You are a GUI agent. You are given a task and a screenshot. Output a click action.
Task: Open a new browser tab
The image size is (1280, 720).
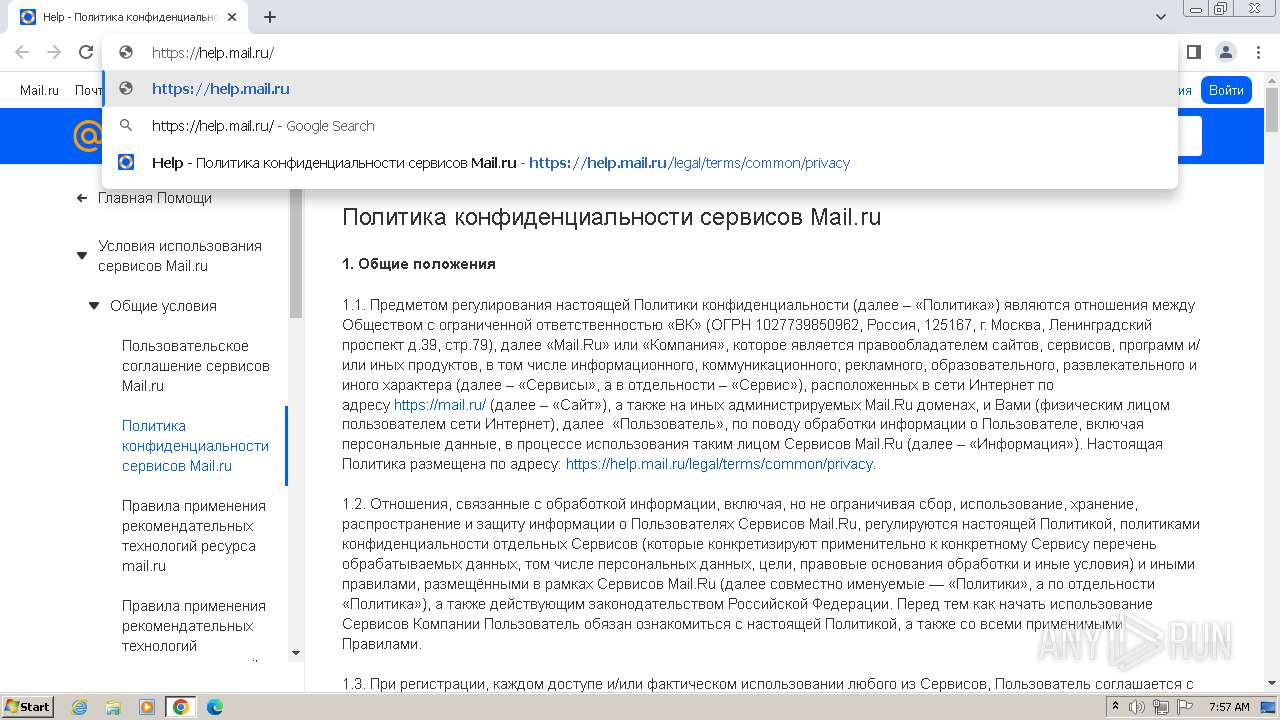coord(270,17)
